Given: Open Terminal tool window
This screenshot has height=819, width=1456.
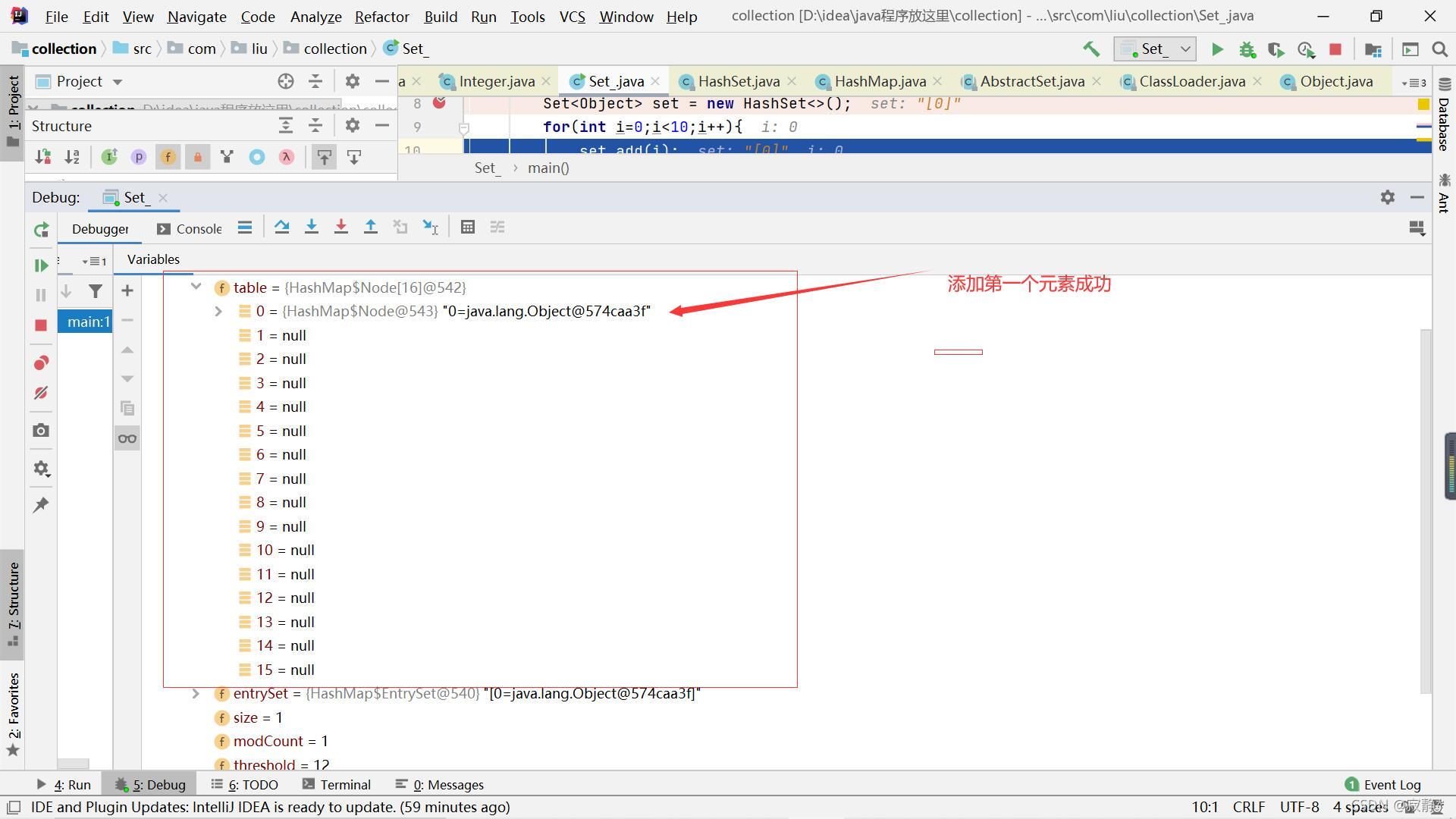Looking at the screenshot, I should [x=337, y=784].
